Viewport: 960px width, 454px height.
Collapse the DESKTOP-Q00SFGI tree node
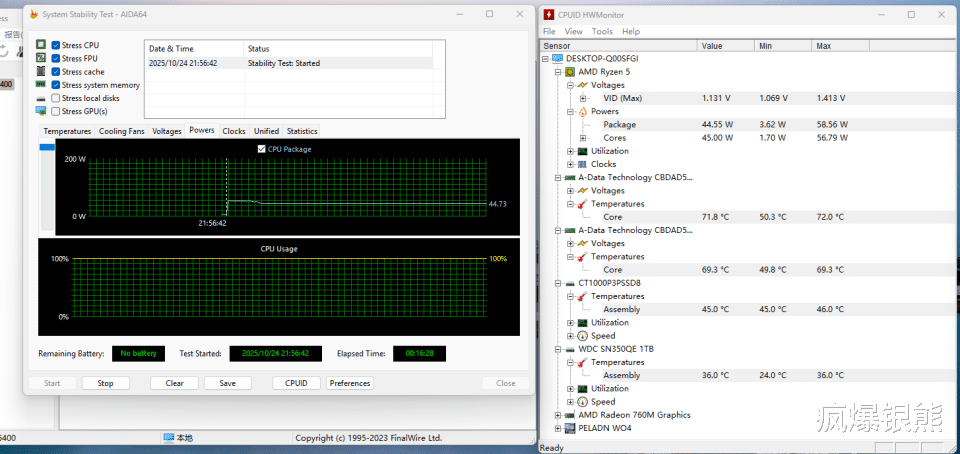coord(546,59)
